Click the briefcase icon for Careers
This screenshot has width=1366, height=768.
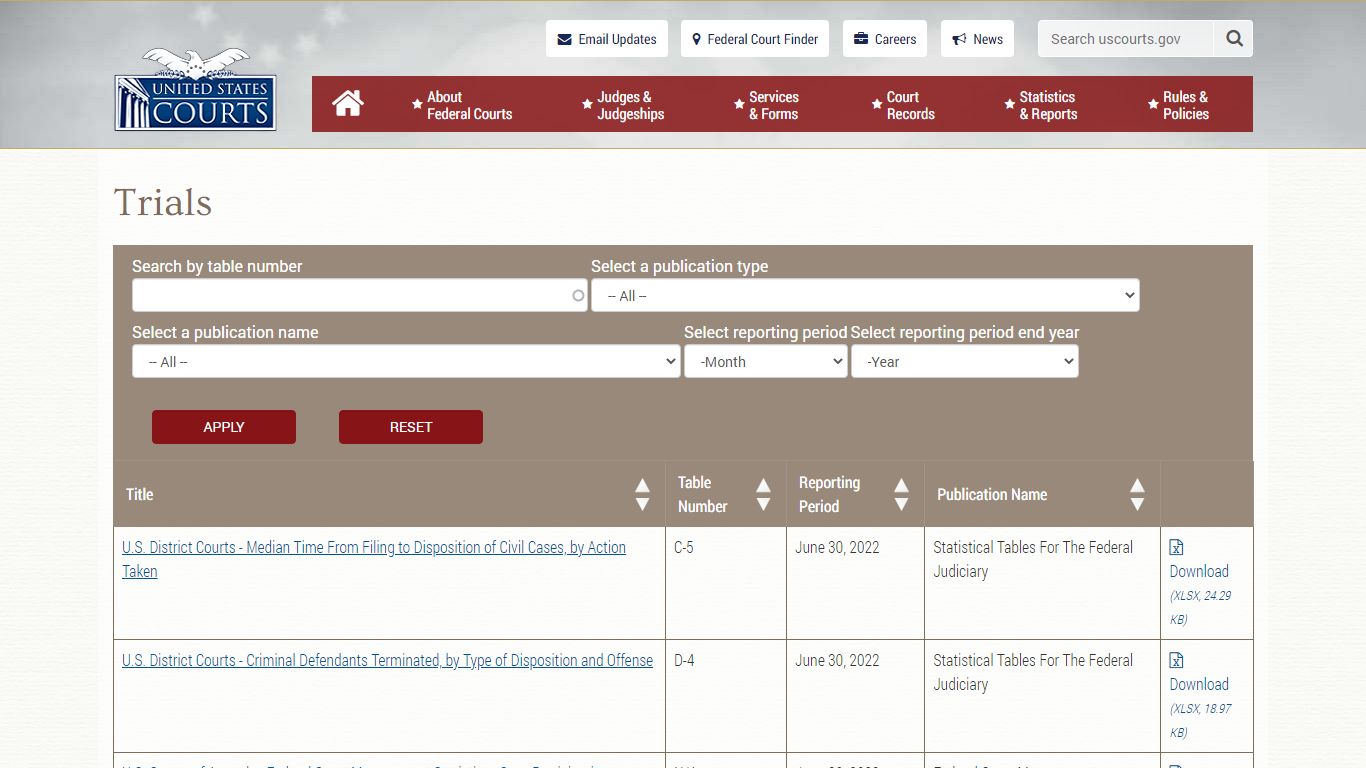coord(861,39)
